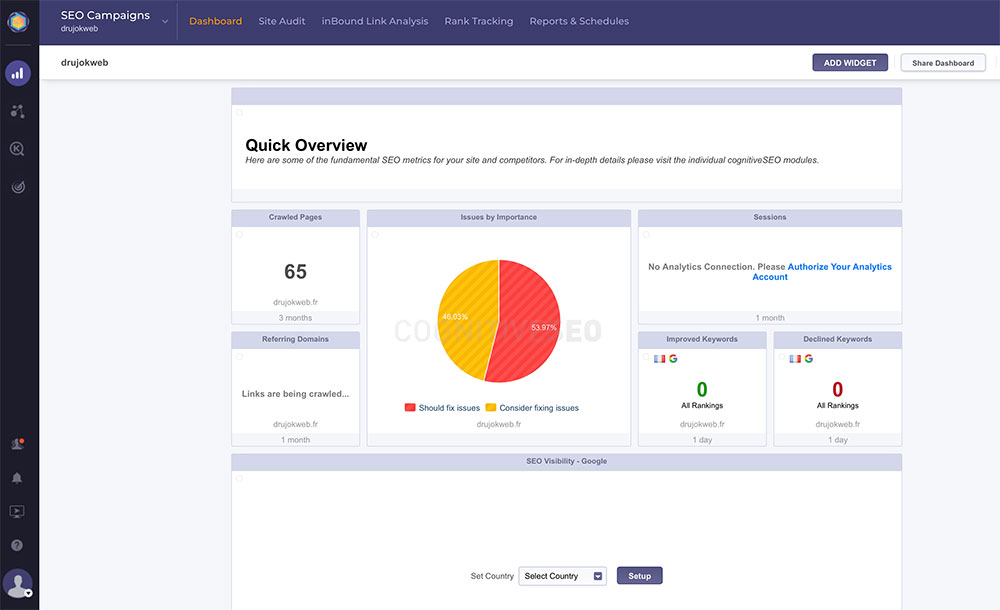This screenshot has width=1000, height=610.
Task: Click the widget handle circle in Issues by Importance
Action: (376, 235)
